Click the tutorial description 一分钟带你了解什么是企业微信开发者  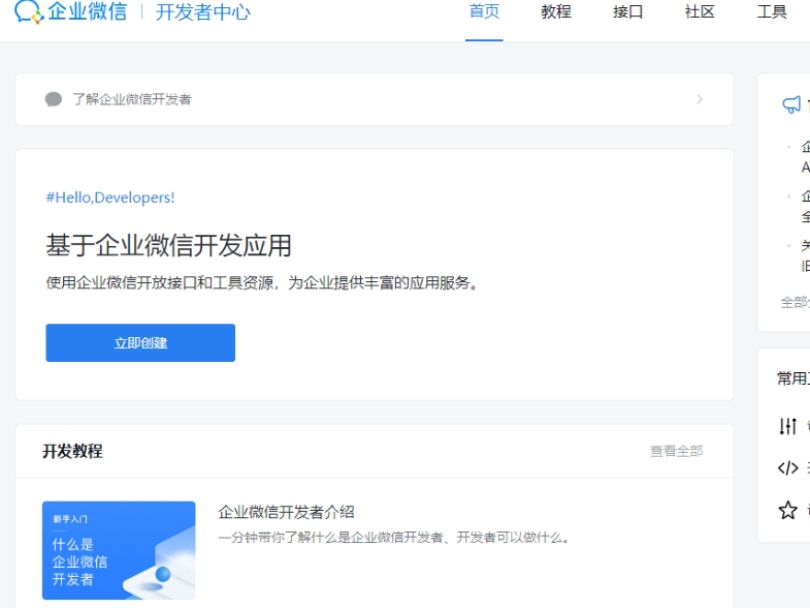pyautogui.click(x=394, y=538)
